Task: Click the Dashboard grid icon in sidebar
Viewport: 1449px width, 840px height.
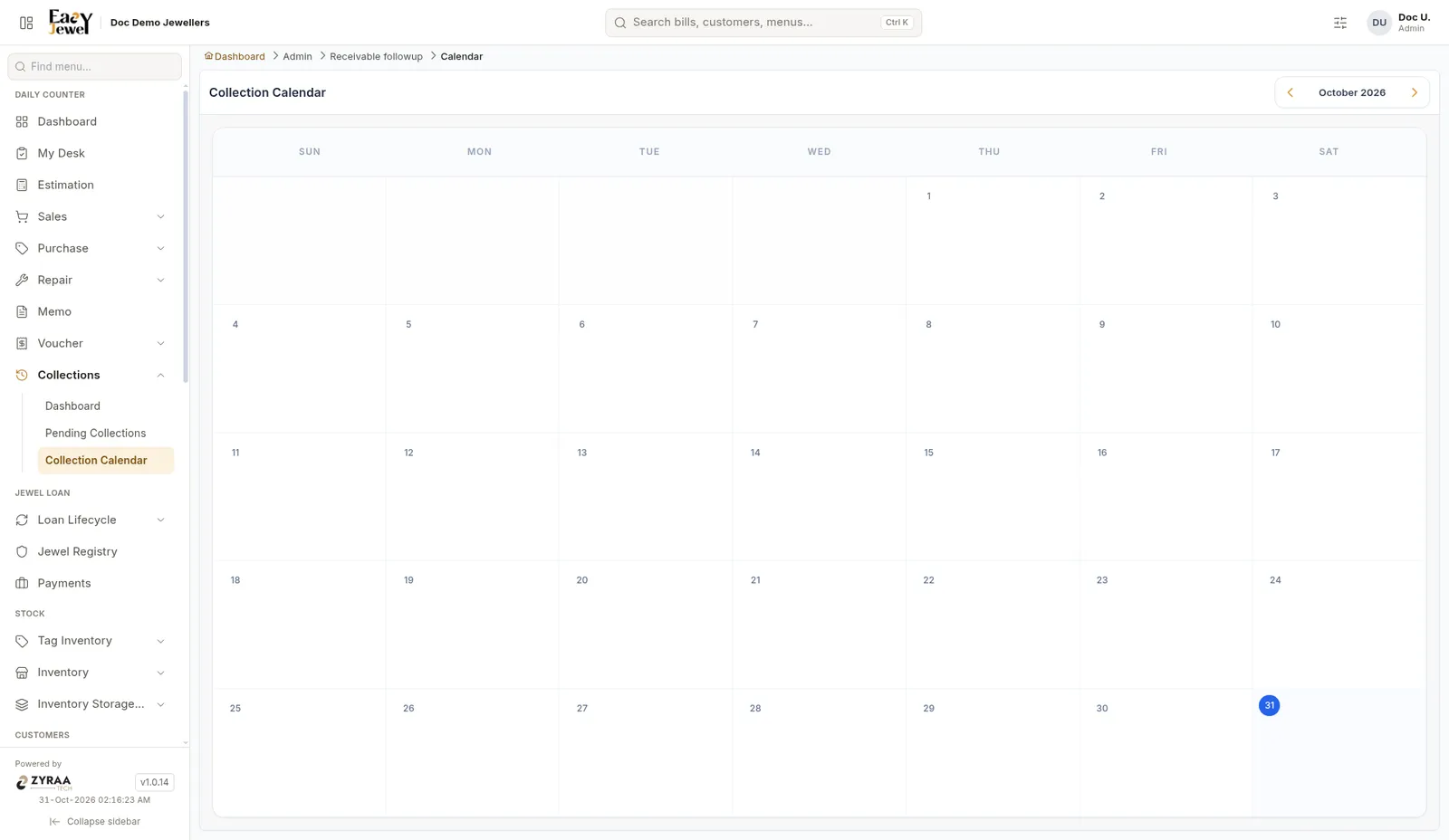Action: [22, 121]
